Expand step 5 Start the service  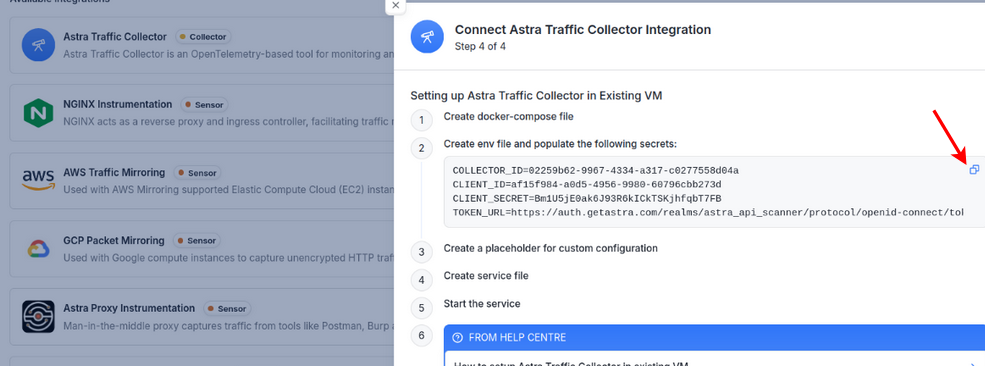click(x=482, y=304)
